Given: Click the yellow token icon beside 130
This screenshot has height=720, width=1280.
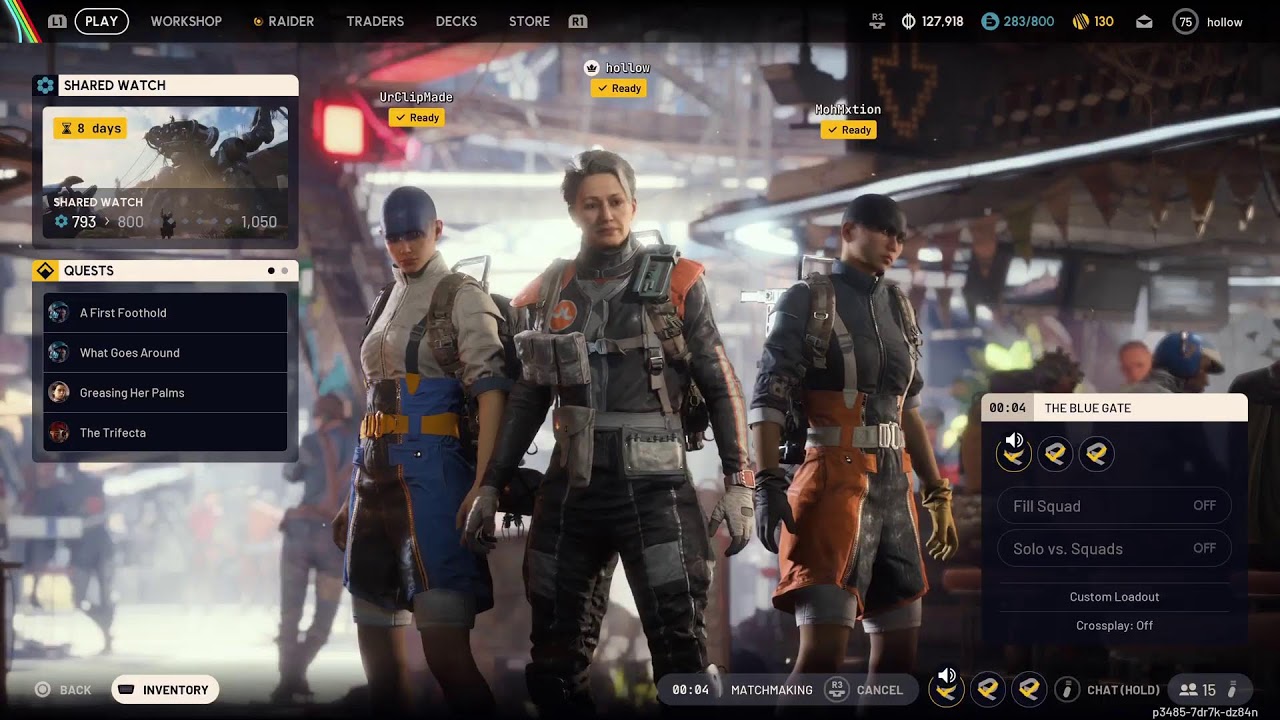Looking at the screenshot, I should pos(1081,21).
